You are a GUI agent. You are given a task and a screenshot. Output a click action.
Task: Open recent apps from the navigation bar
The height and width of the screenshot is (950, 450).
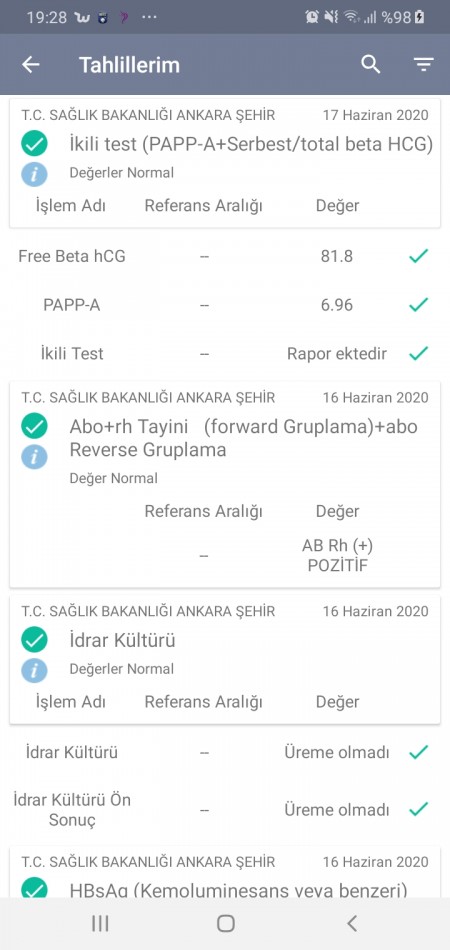pos(100,923)
